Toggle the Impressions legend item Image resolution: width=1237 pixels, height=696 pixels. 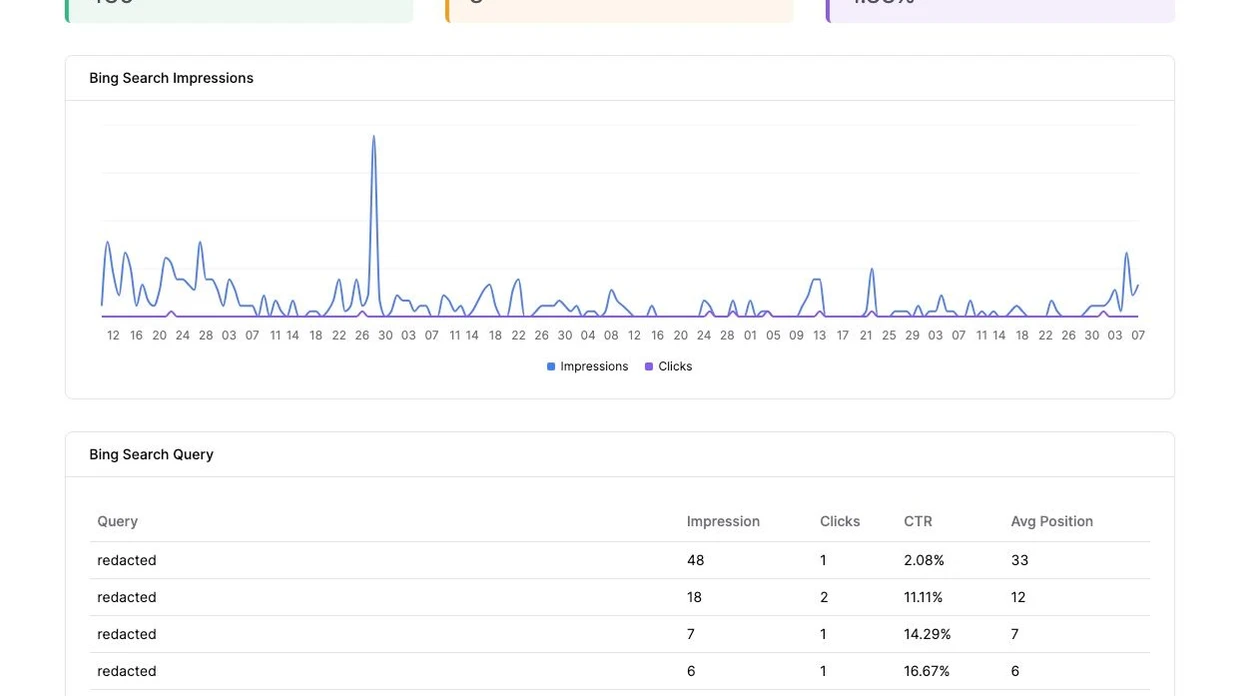[x=588, y=367]
